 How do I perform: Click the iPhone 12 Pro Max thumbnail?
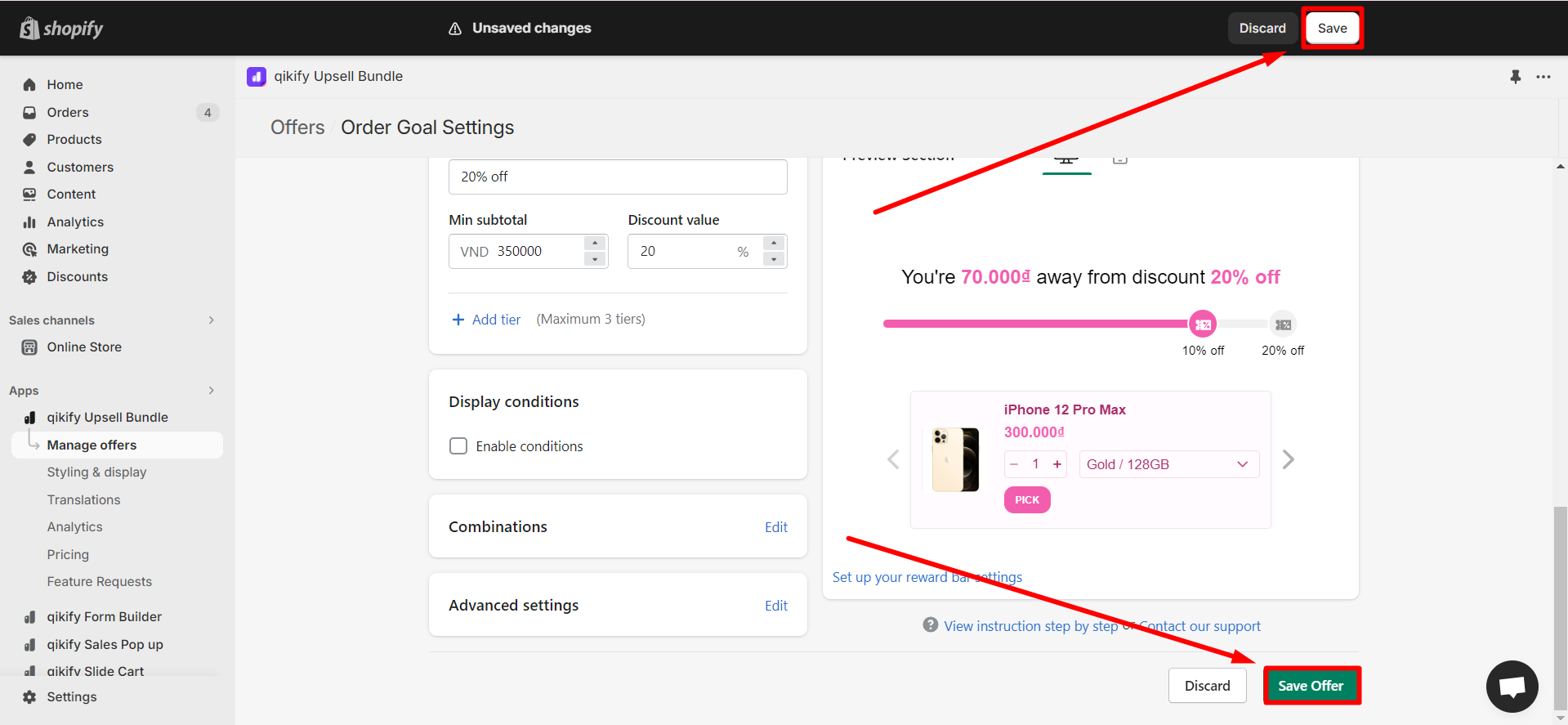tap(956, 460)
